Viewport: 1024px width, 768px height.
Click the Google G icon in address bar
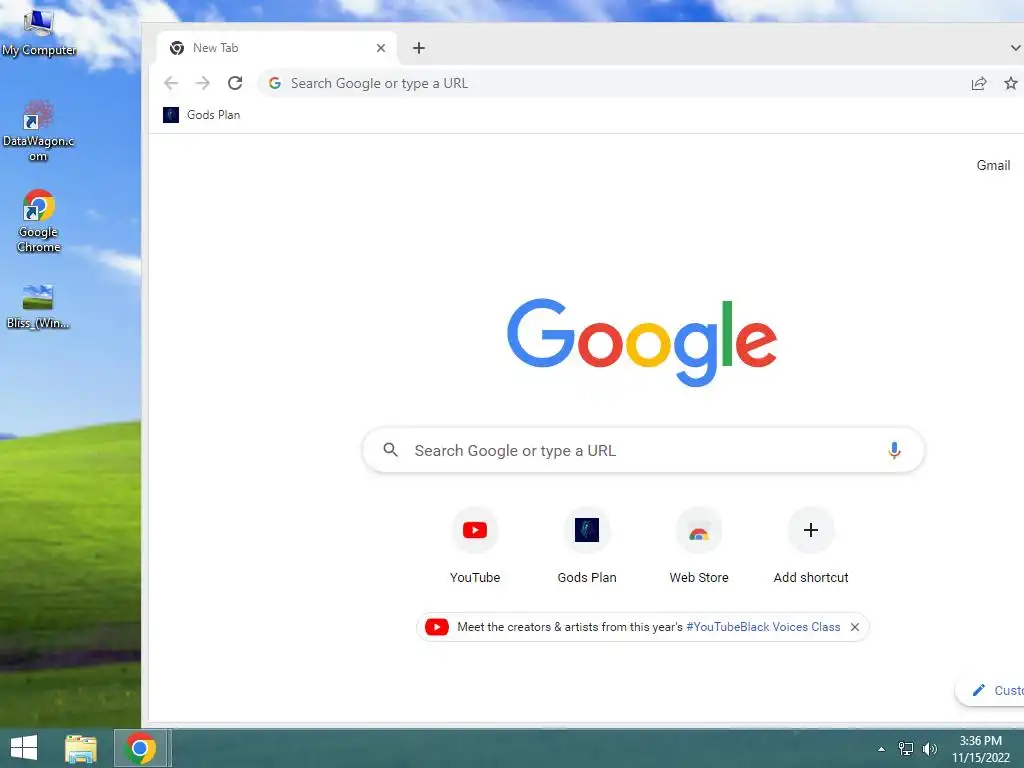pyautogui.click(x=275, y=83)
